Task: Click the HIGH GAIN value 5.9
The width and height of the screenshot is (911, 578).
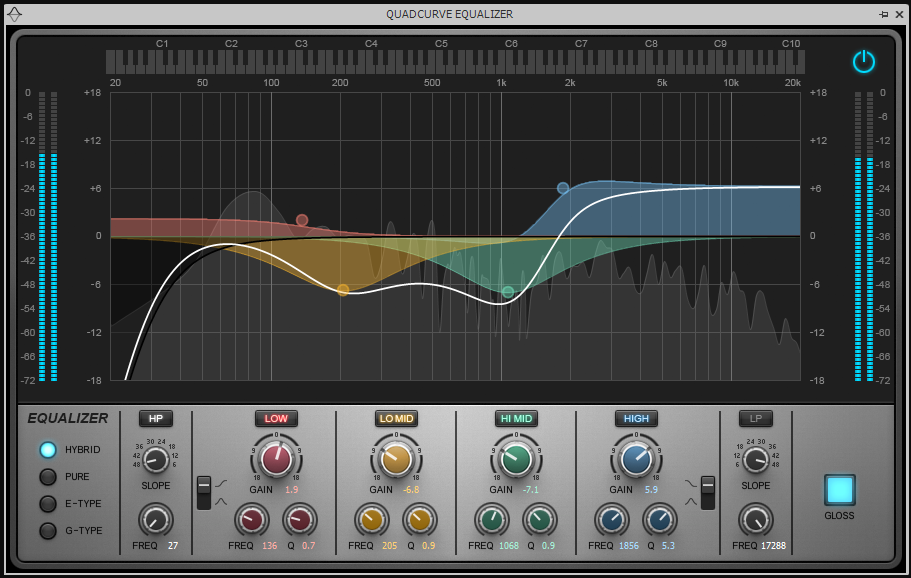Action: pyautogui.click(x=651, y=490)
